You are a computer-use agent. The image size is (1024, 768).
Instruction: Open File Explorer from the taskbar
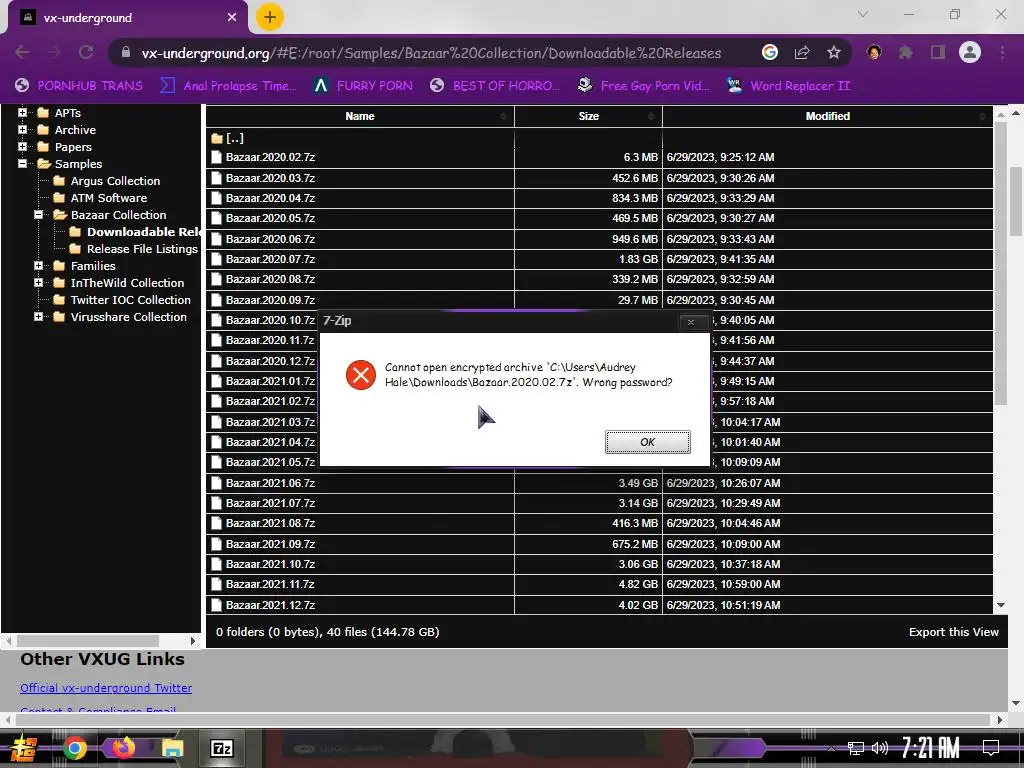pyautogui.click(x=172, y=748)
